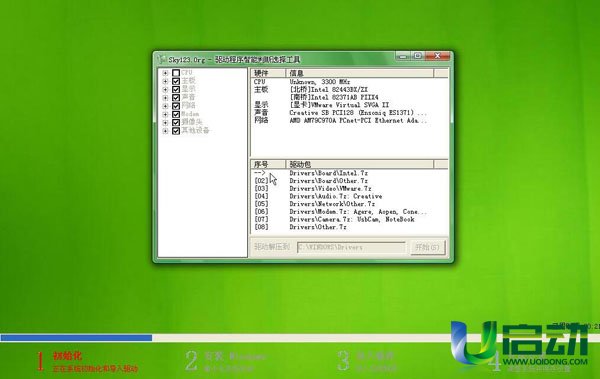Toggle the Modem checkbox
The height and width of the screenshot is (379, 600).
(x=176, y=114)
